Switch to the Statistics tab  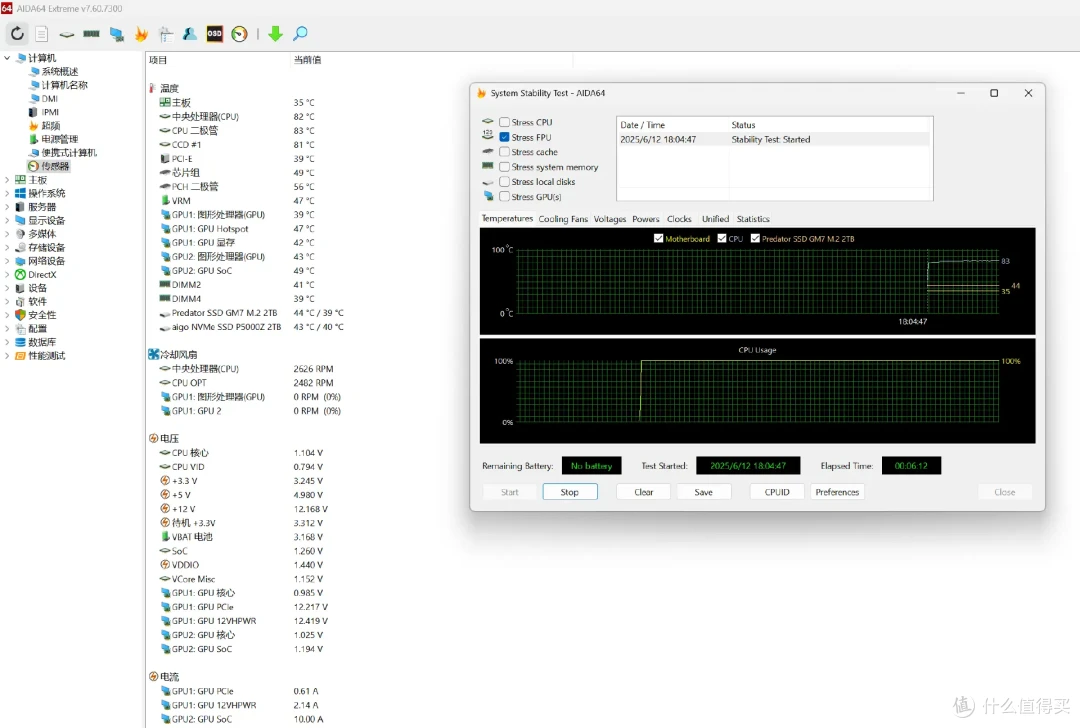(753, 219)
